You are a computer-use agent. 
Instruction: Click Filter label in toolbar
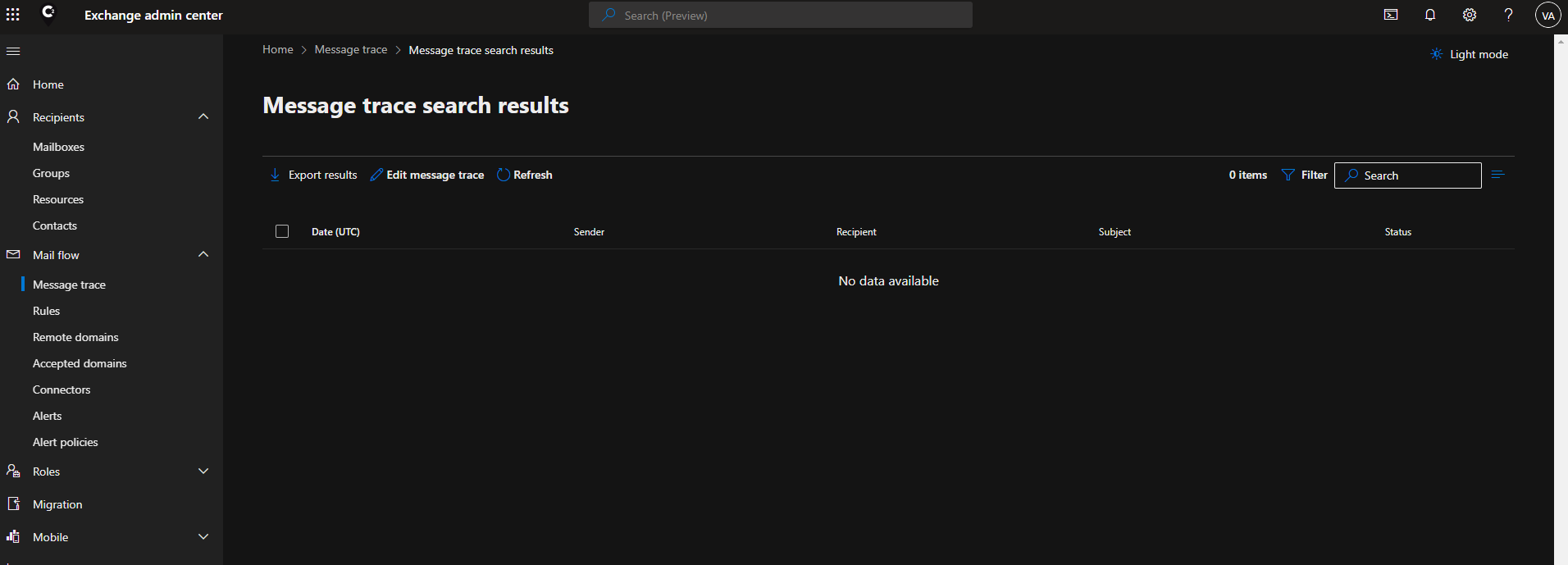point(1315,175)
